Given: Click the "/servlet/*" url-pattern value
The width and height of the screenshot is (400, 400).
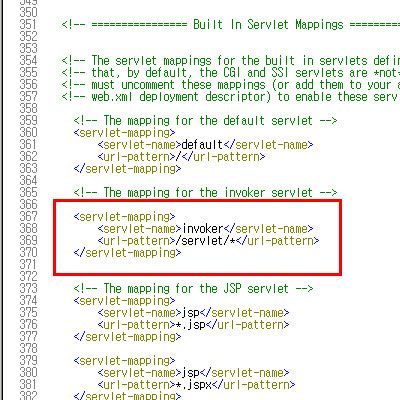Looking at the screenshot, I should (x=206, y=241).
